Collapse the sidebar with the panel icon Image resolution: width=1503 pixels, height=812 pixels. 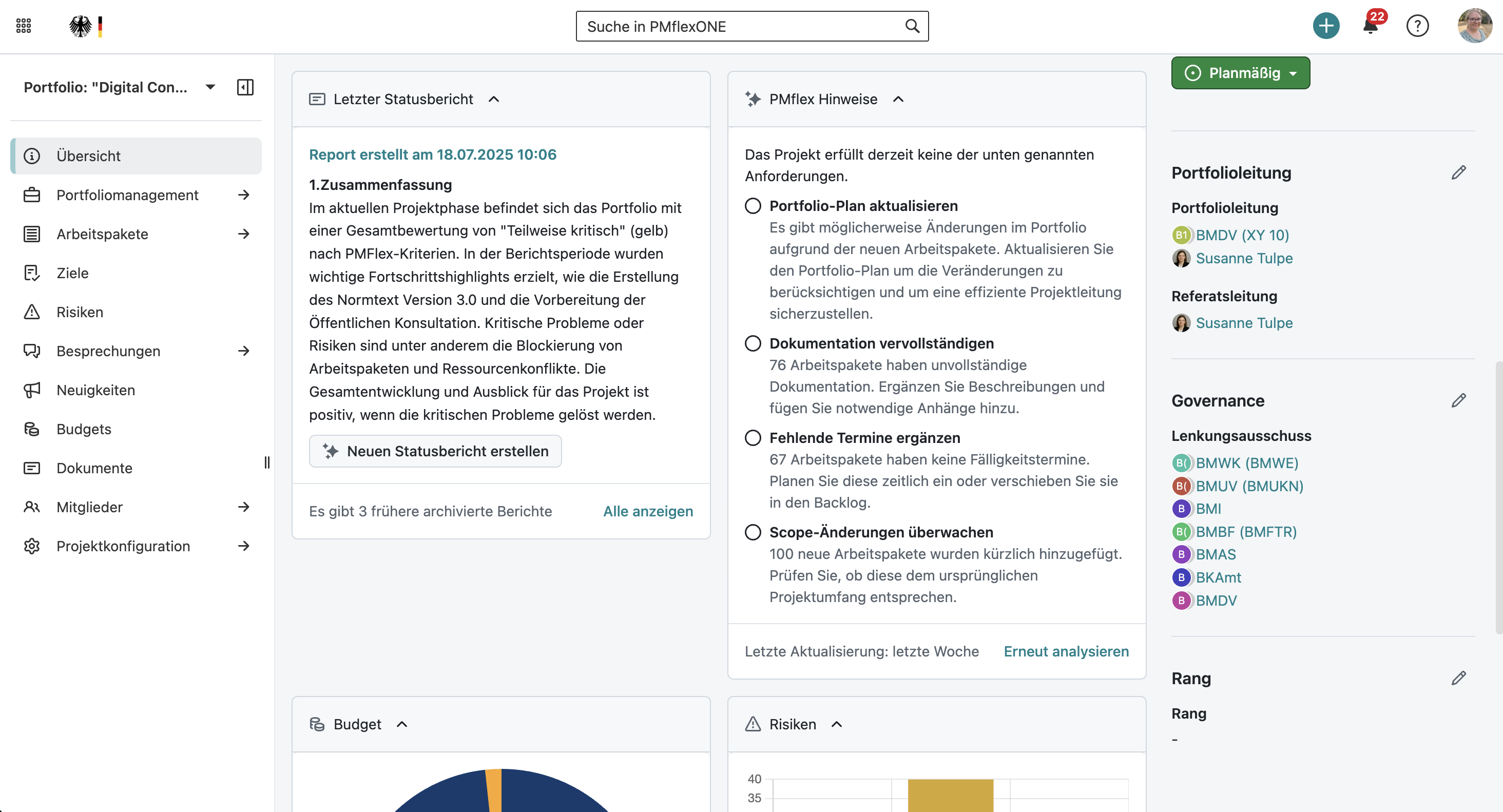(245, 87)
